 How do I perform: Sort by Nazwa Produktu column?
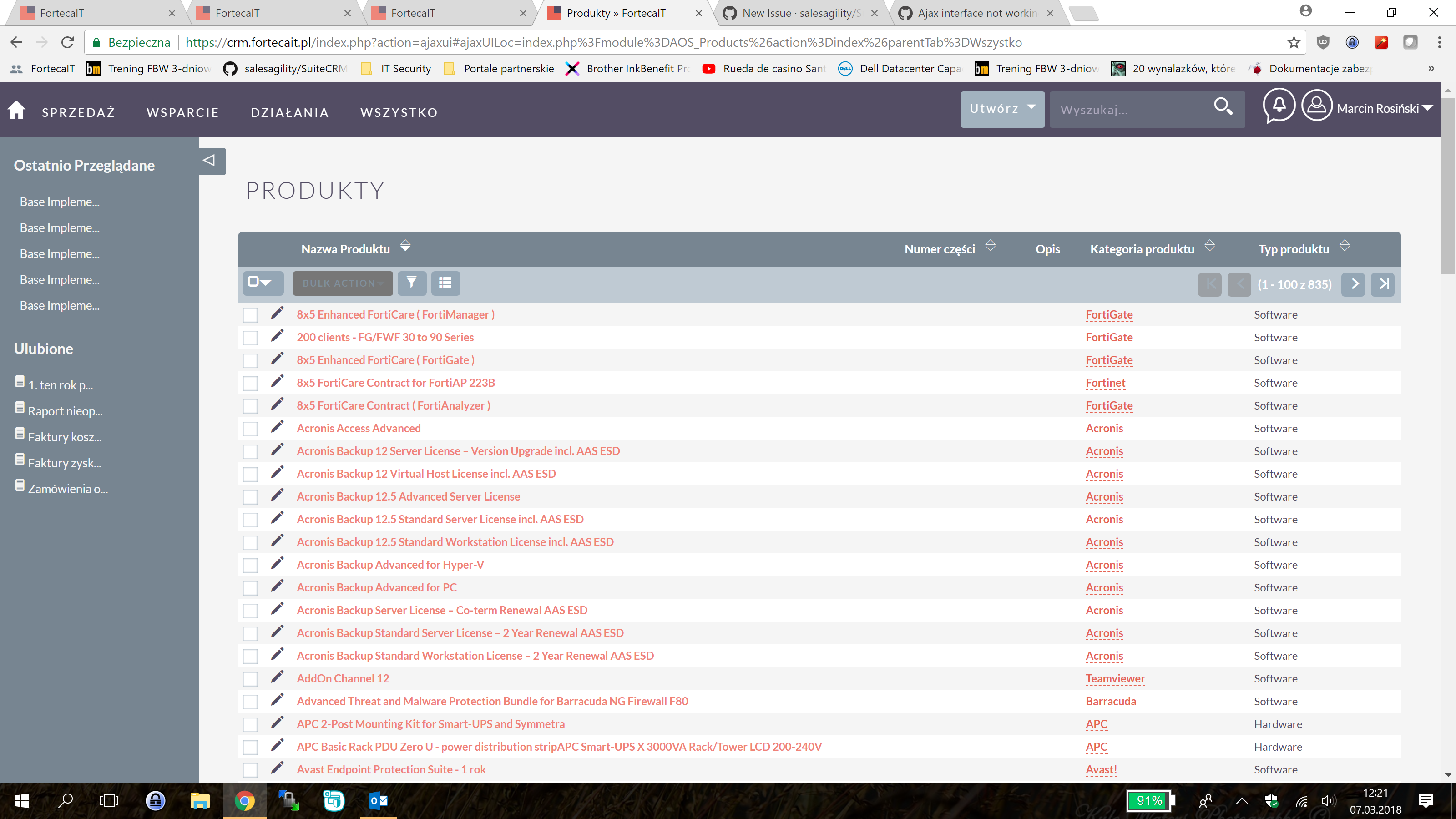(x=405, y=247)
